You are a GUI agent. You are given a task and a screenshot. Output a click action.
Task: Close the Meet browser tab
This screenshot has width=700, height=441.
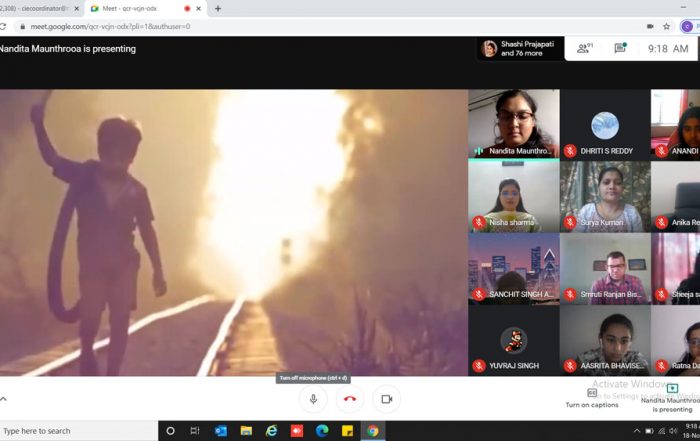(x=199, y=8)
